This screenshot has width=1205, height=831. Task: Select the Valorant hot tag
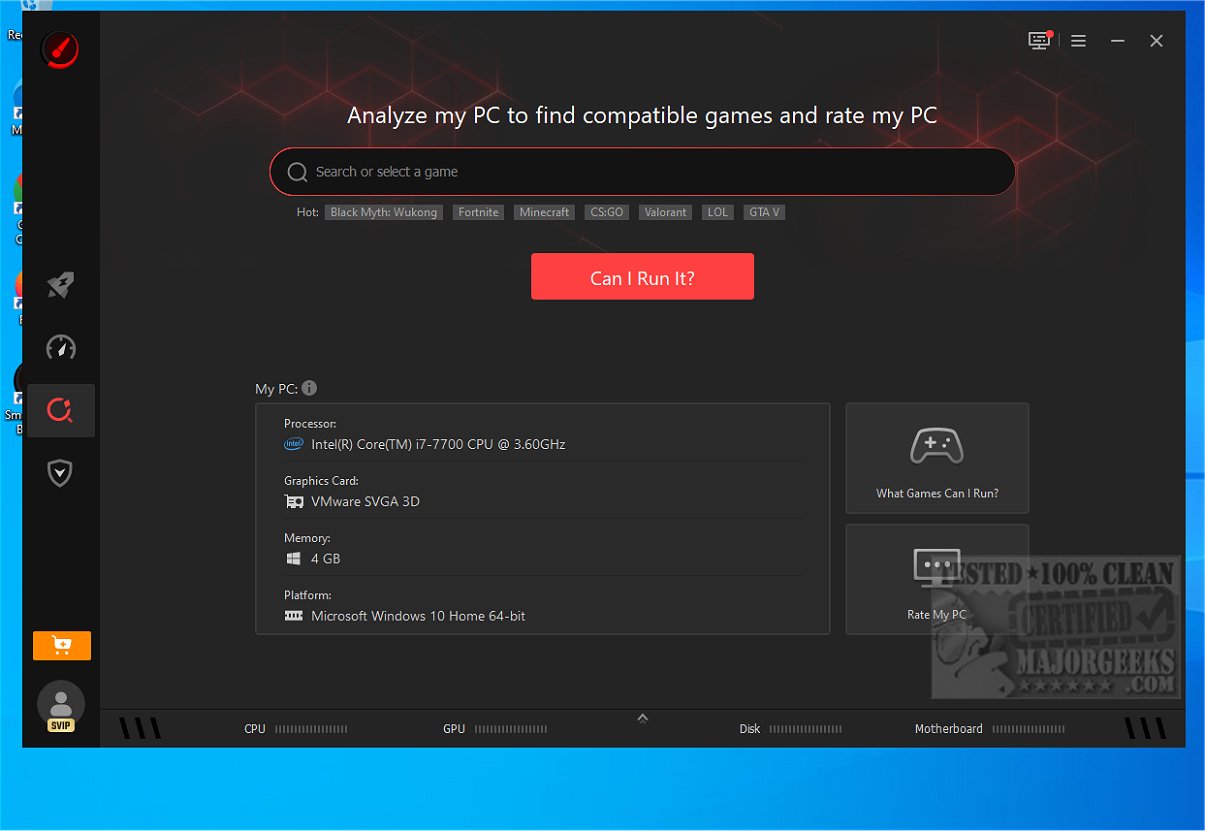pos(665,212)
